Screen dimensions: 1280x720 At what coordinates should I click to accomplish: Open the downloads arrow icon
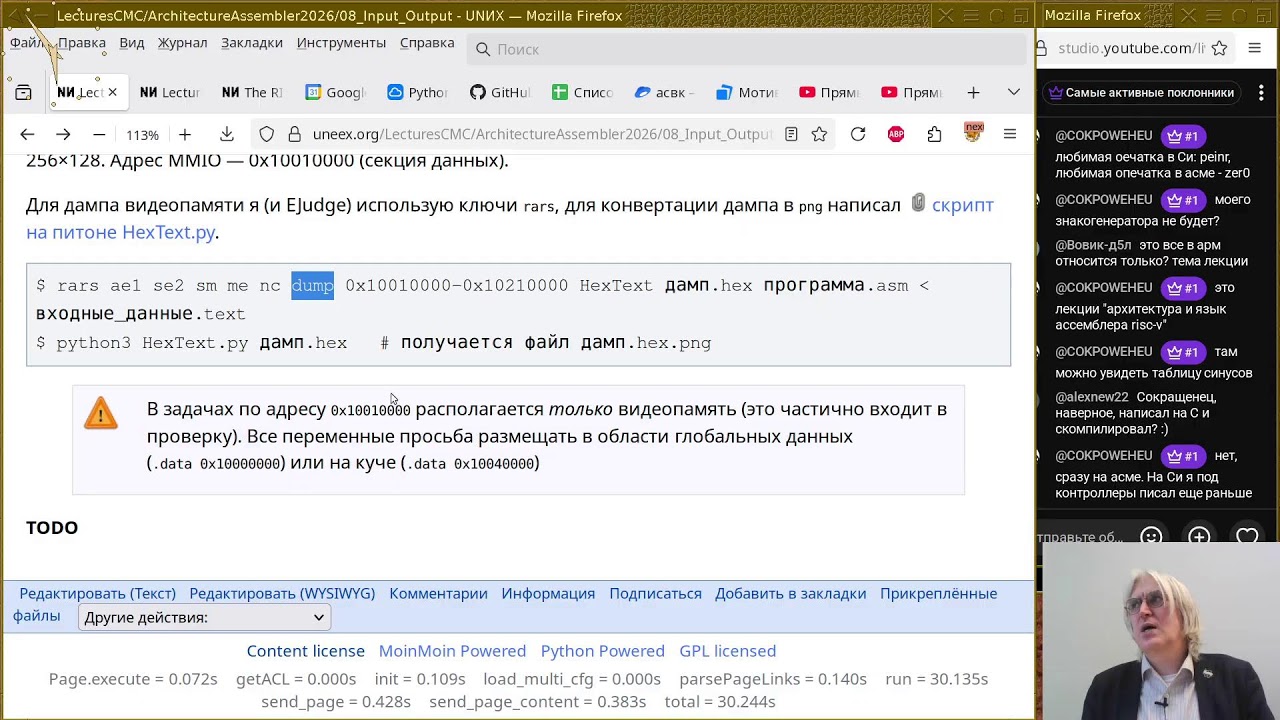coord(227,134)
